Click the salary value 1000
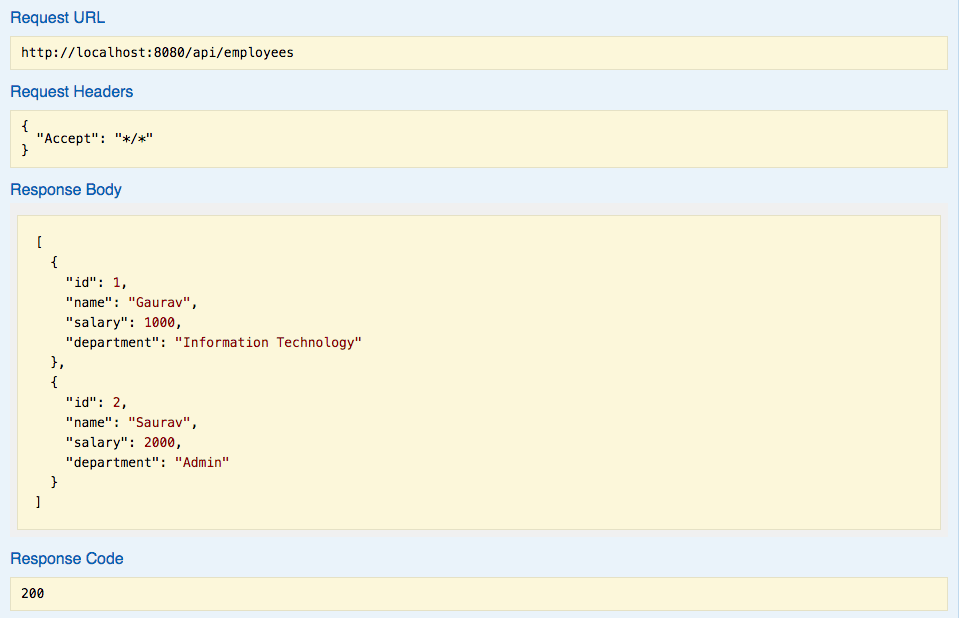Screen dimensions: 961x618 159,322
